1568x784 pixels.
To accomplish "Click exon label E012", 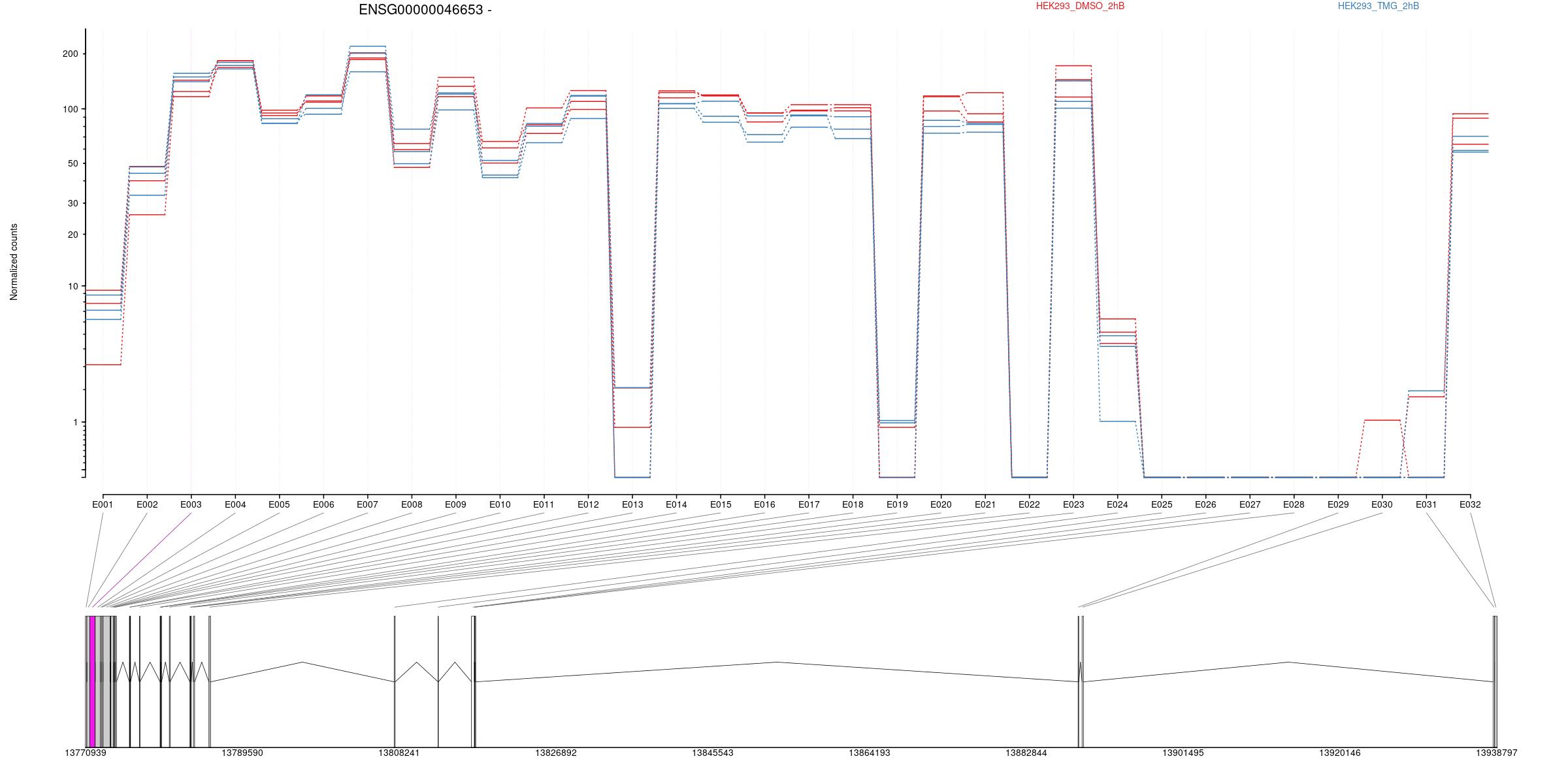I will click(x=588, y=504).
